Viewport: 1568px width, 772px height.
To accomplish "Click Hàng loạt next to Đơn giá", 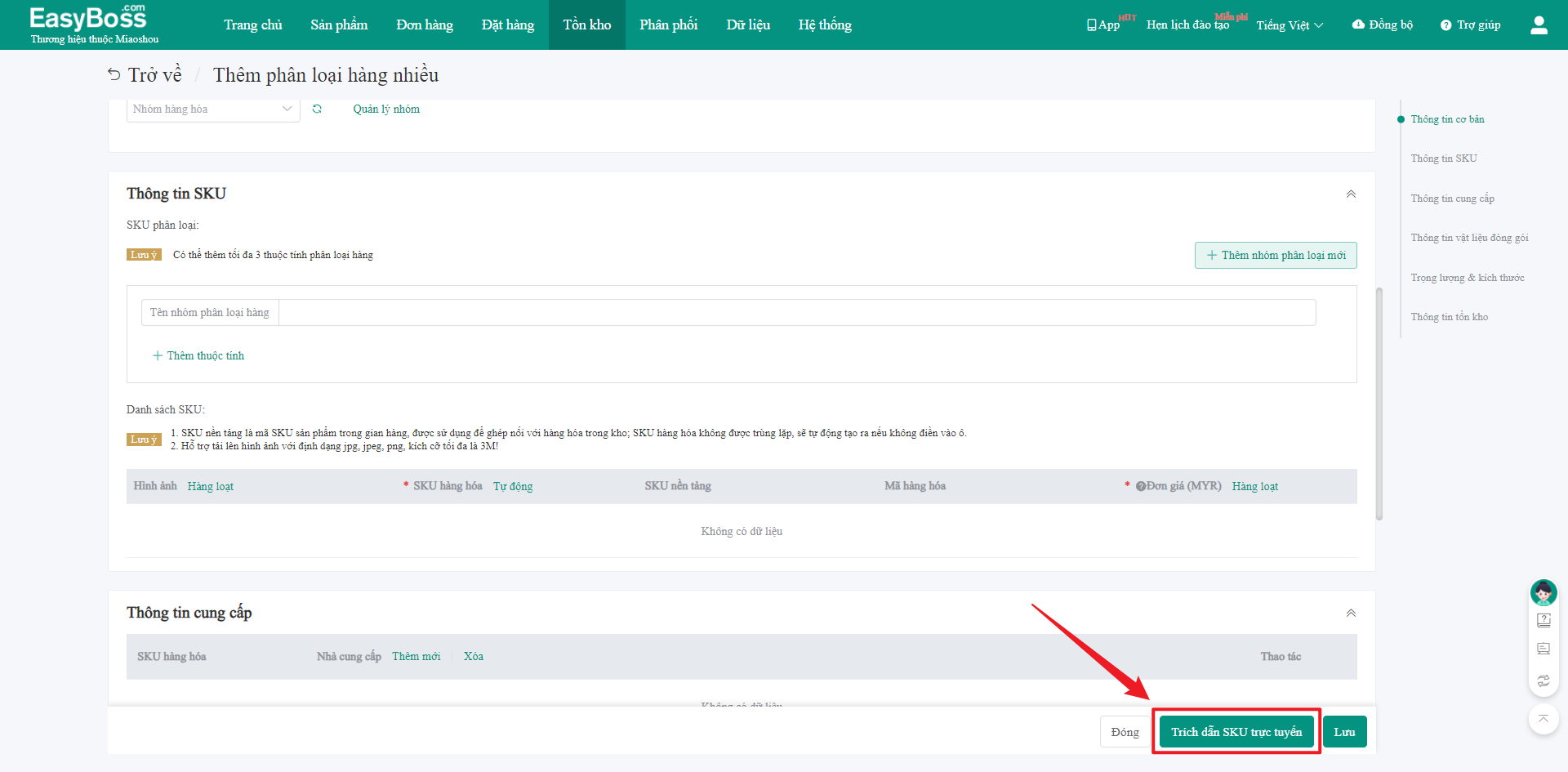I will click(1255, 486).
